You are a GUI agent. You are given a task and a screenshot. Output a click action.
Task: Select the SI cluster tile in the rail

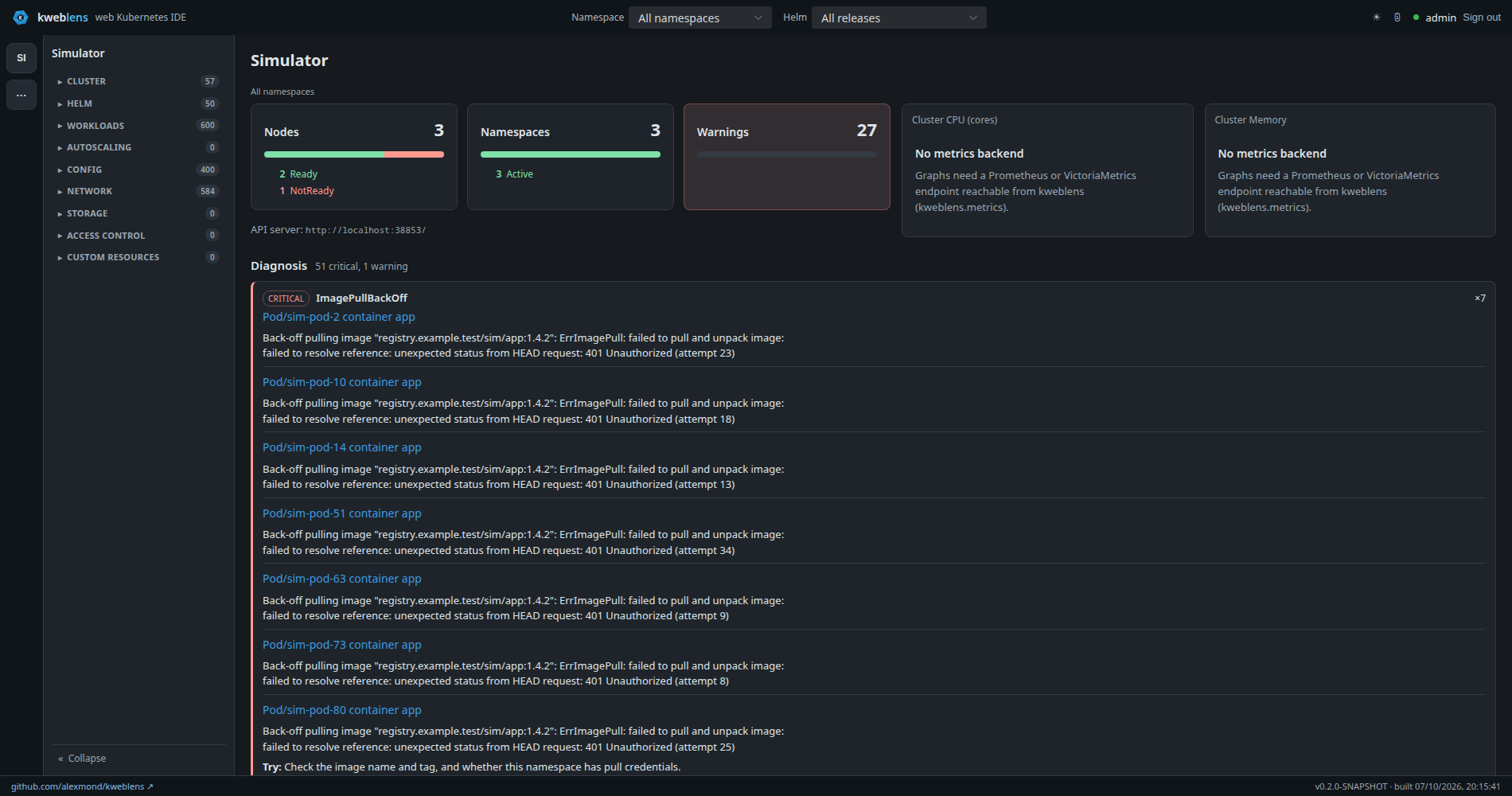21,58
